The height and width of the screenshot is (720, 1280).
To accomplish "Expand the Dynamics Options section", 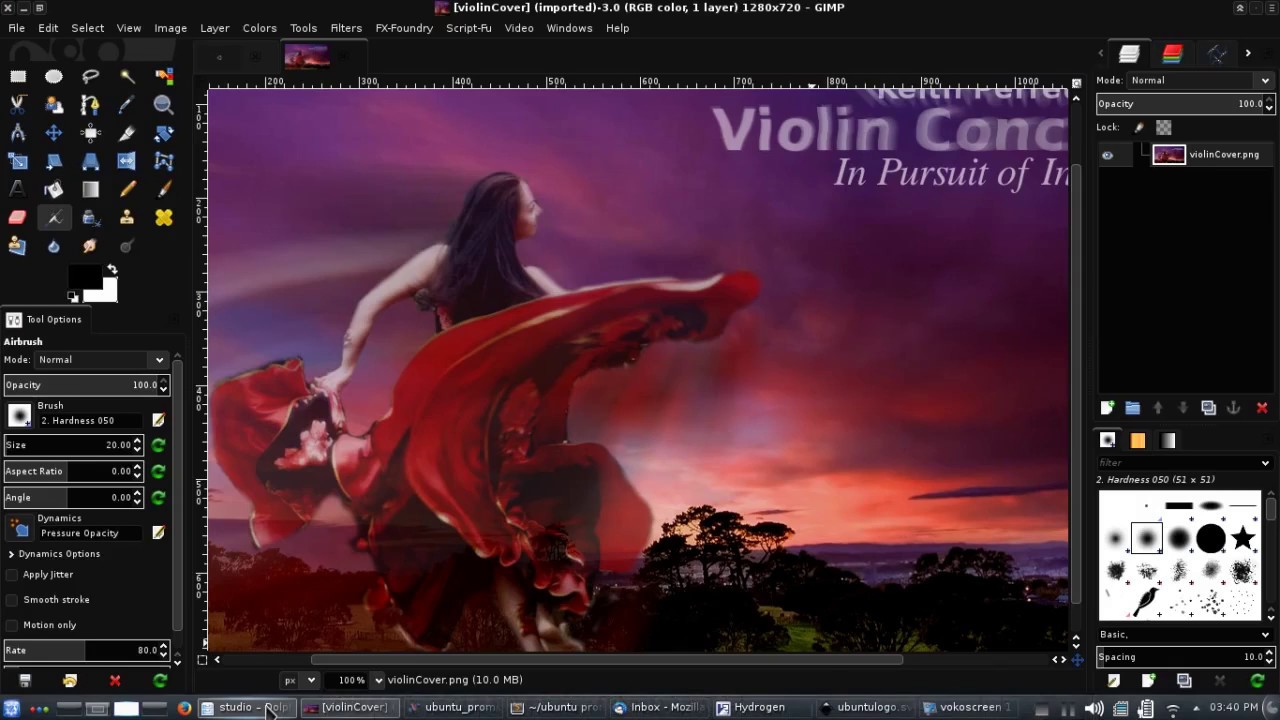I will pos(11,554).
